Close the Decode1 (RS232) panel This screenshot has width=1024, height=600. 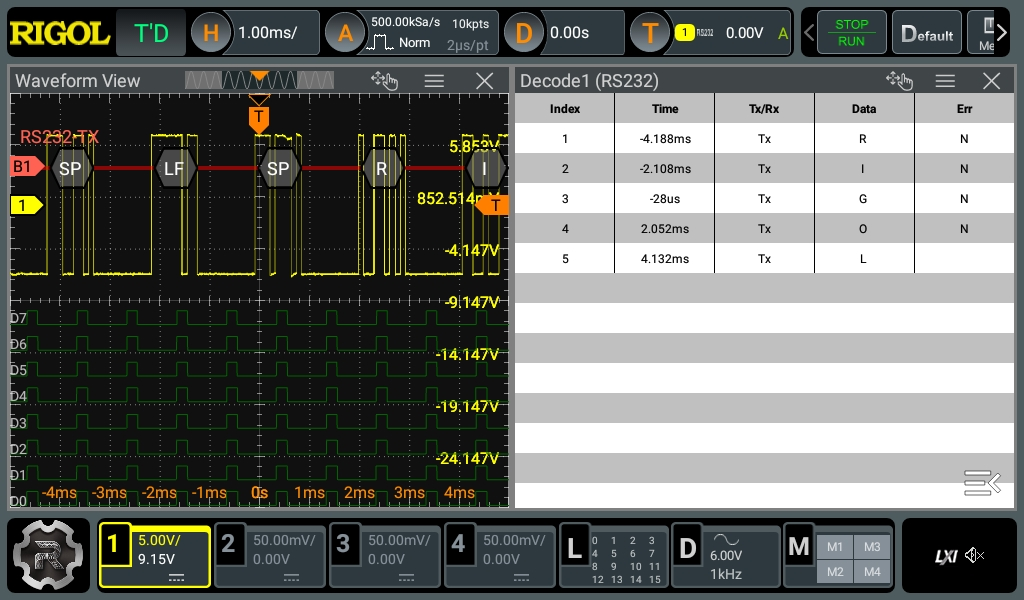[991, 81]
